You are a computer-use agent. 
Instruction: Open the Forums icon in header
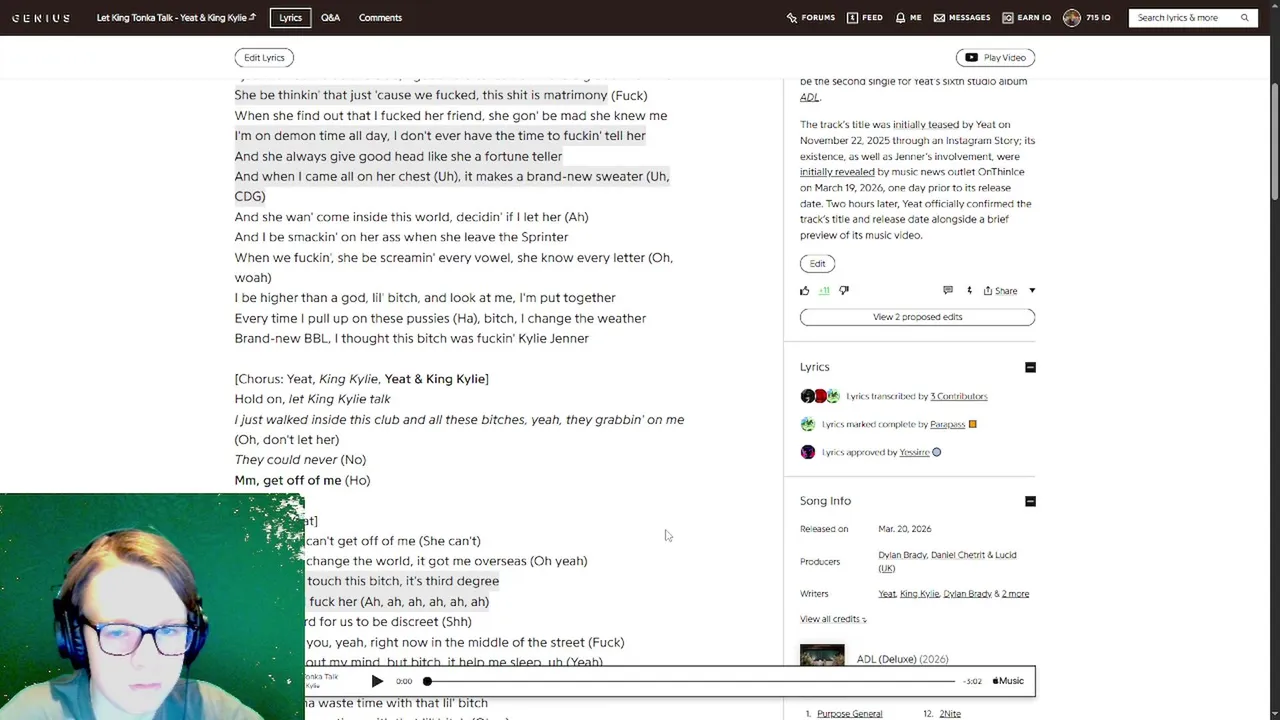click(792, 18)
